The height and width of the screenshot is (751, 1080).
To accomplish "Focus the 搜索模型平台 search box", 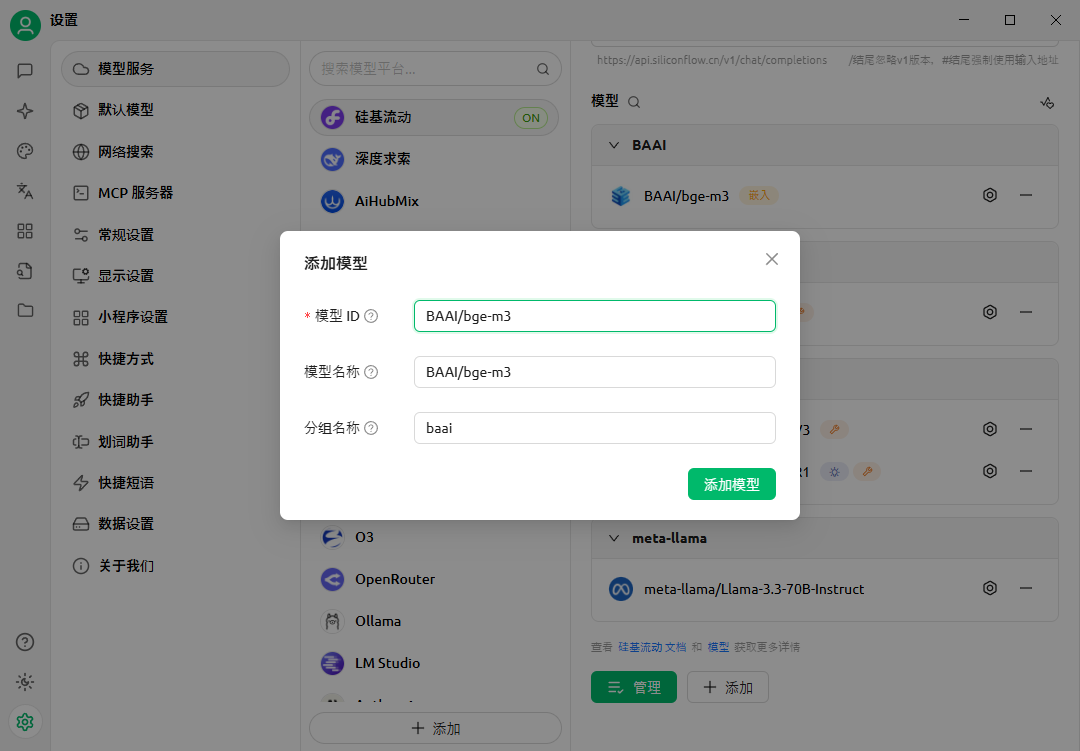I will pos(435,69).
